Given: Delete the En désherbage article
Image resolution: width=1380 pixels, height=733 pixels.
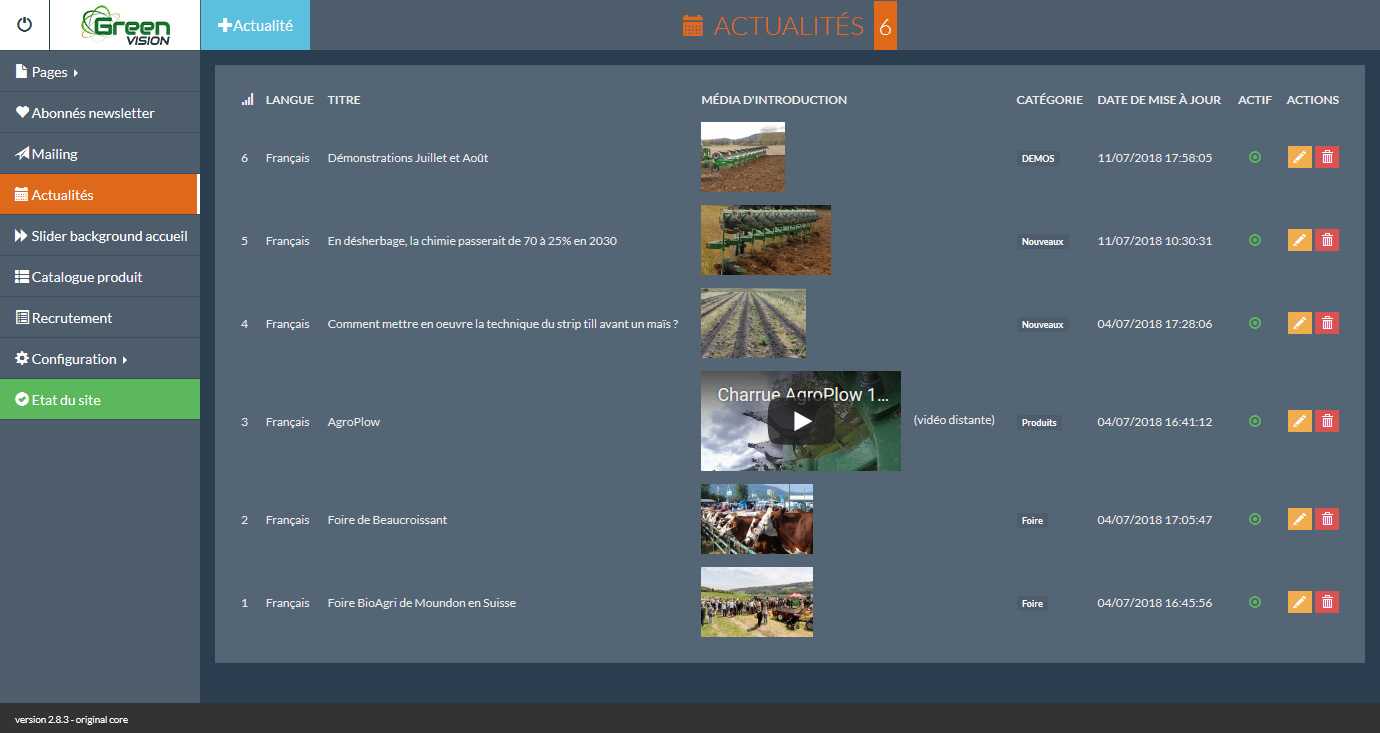Looking at the screenshot, I should (1327, 240).
